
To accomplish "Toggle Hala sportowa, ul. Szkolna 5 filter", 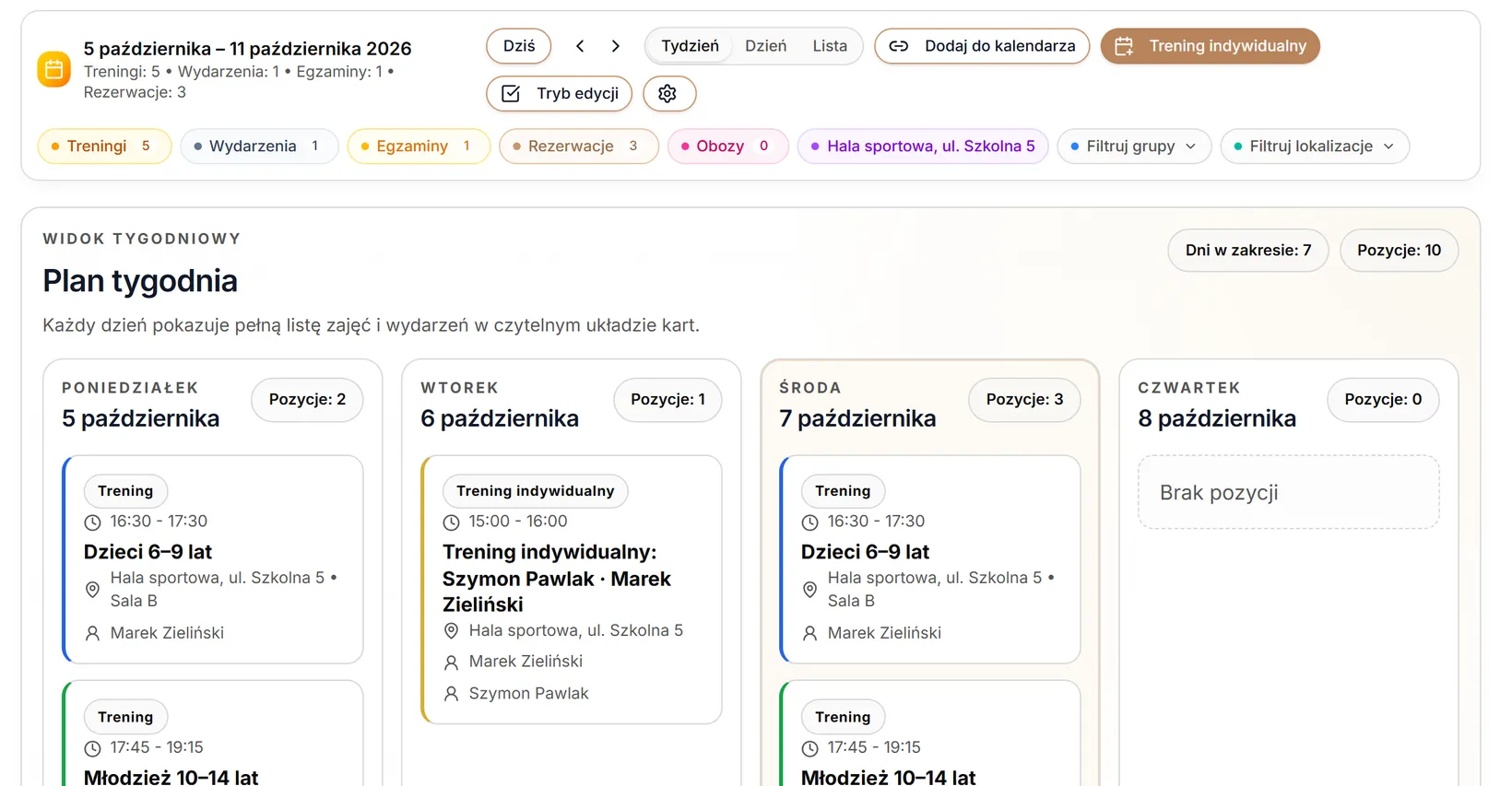I will point(923,146).
